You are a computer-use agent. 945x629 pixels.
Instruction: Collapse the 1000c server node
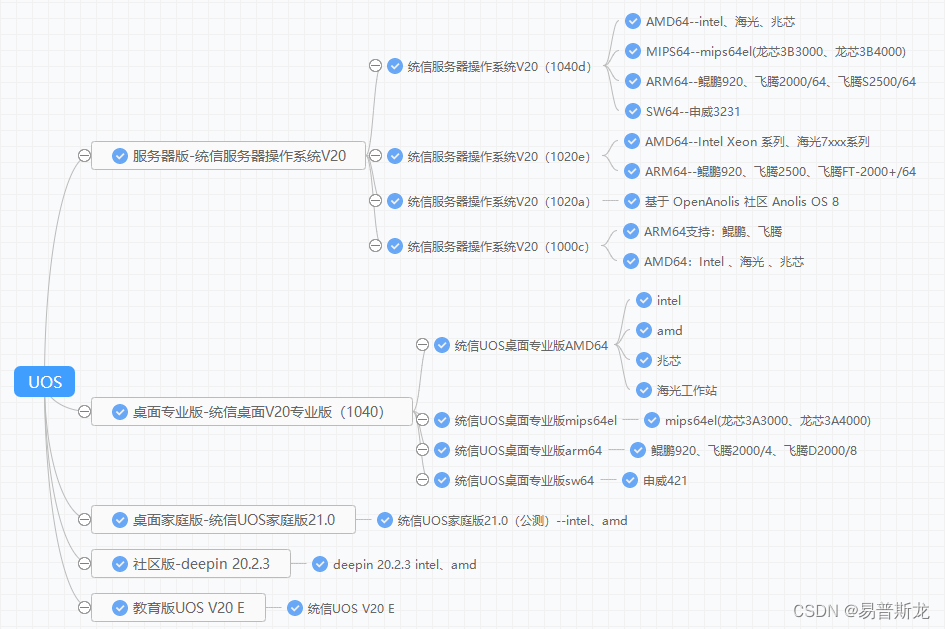375,246
